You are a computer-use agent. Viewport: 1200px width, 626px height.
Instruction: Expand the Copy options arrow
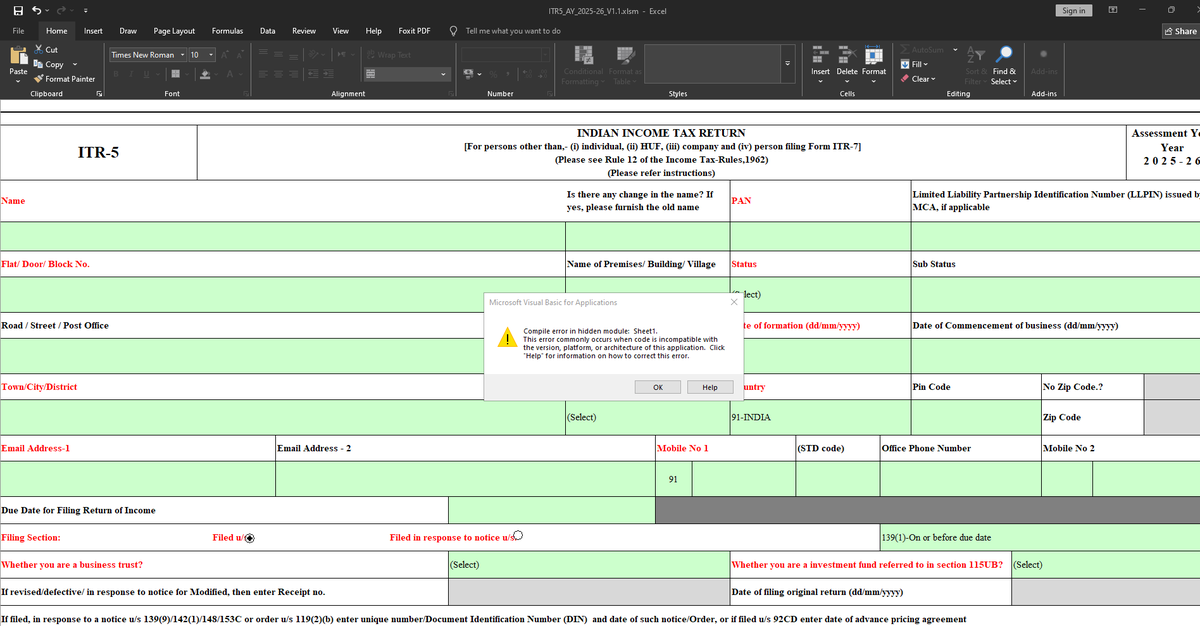(x=74, y=64)
